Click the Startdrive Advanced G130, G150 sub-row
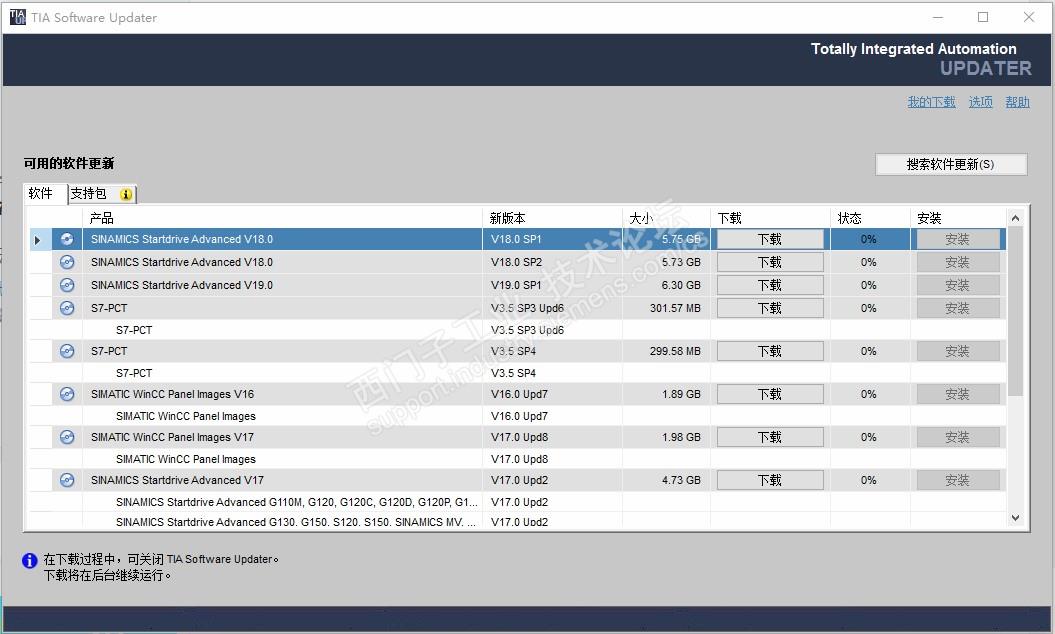1055x634 pixels. [x=517, y=522]
